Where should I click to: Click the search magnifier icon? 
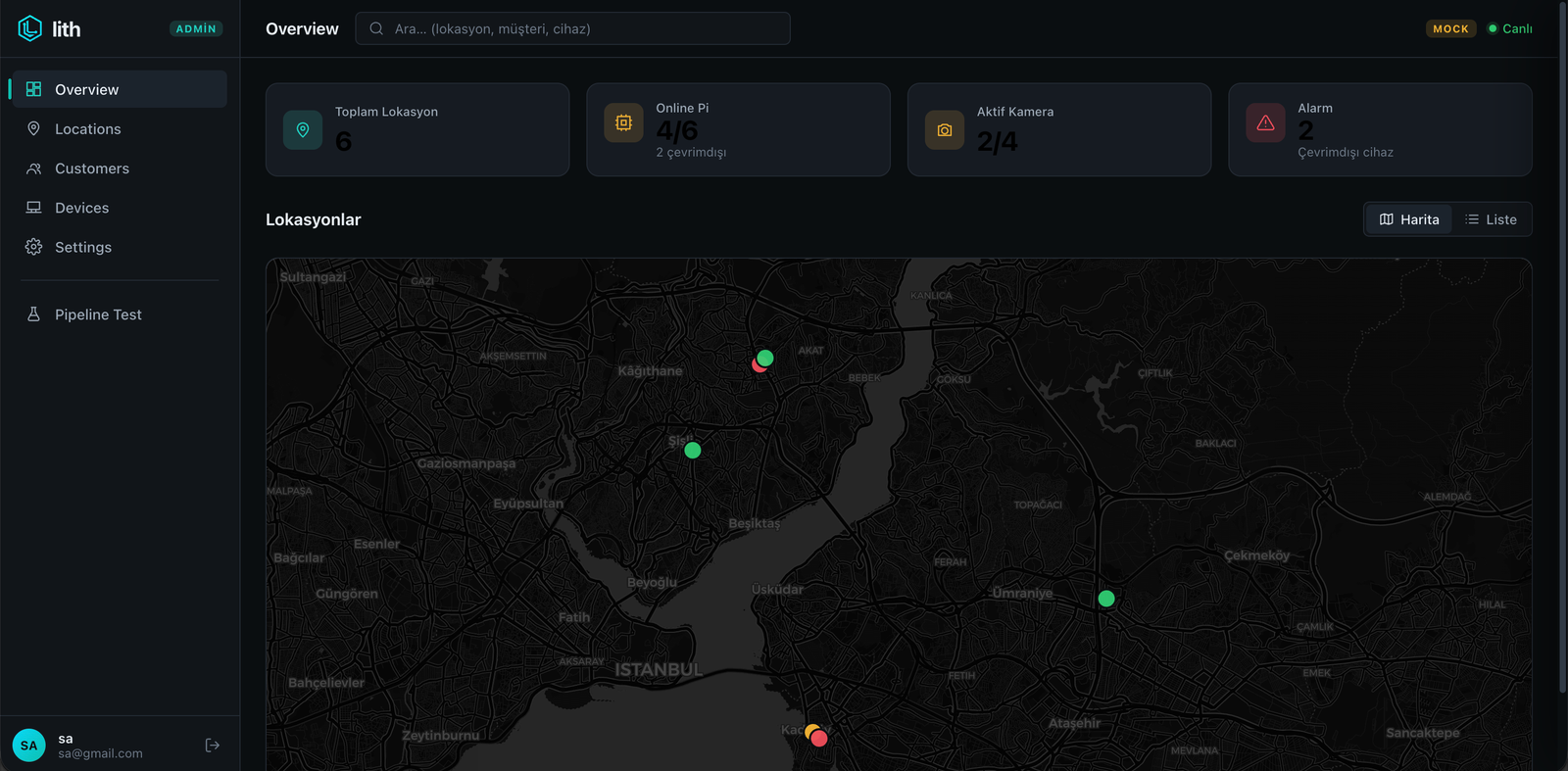tap(376, 28)
